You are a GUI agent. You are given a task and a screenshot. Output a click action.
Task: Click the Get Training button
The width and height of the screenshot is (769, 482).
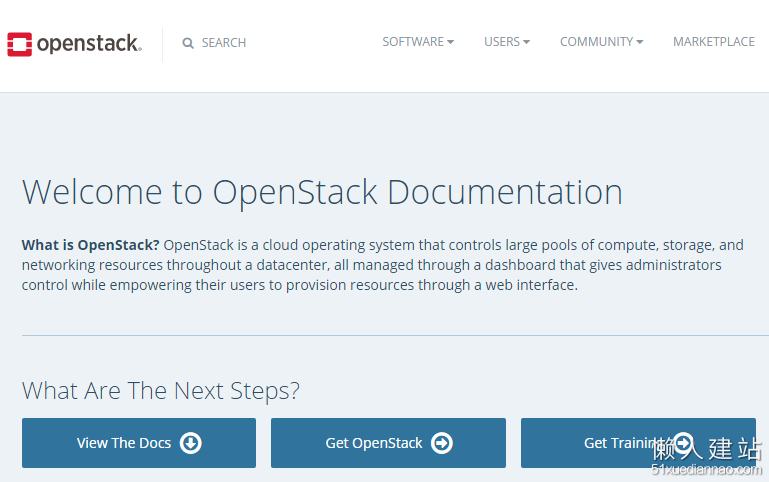tap(638, 443)
